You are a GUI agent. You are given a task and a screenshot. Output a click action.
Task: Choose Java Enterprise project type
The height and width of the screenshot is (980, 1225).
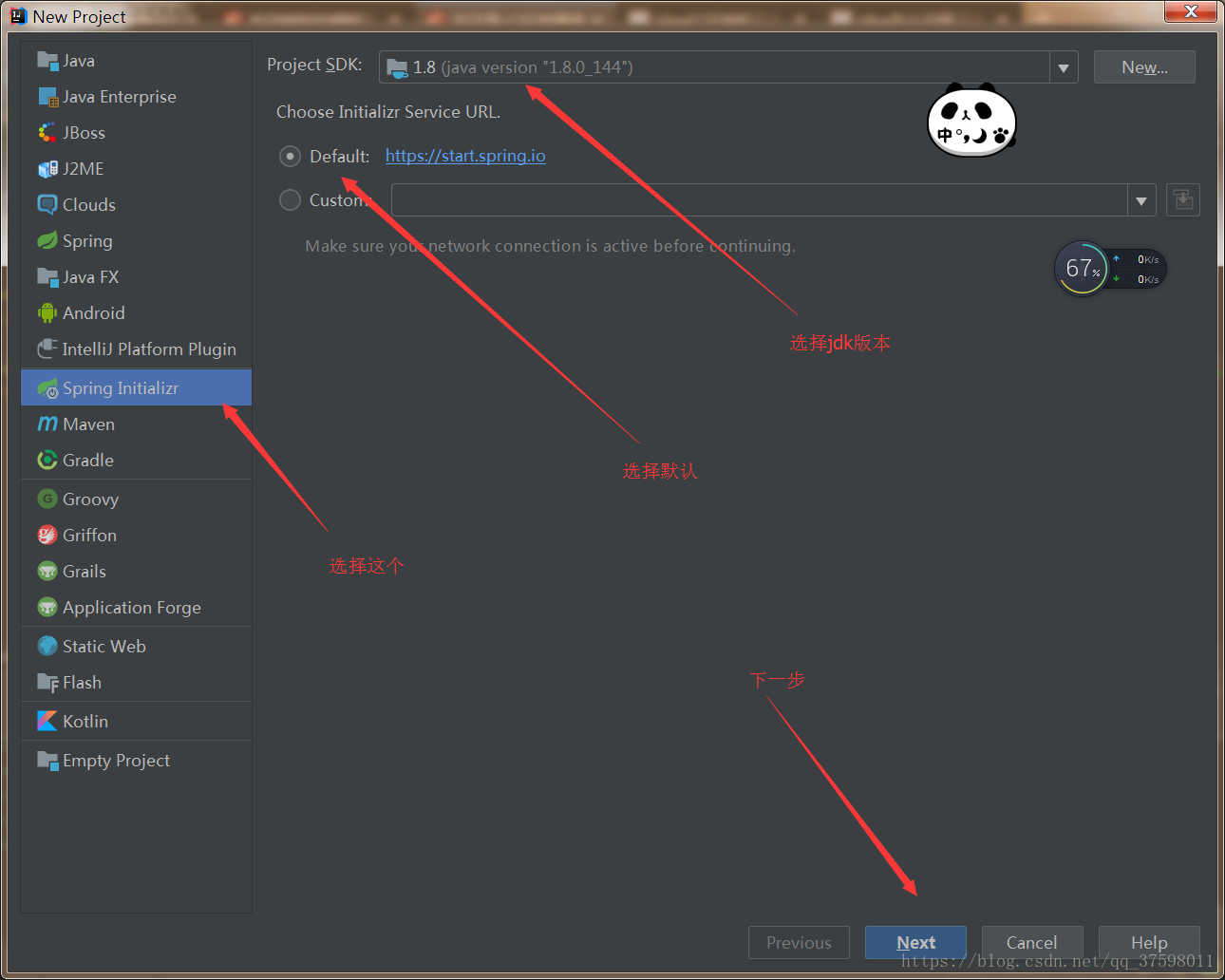click(x=136, y=97)
